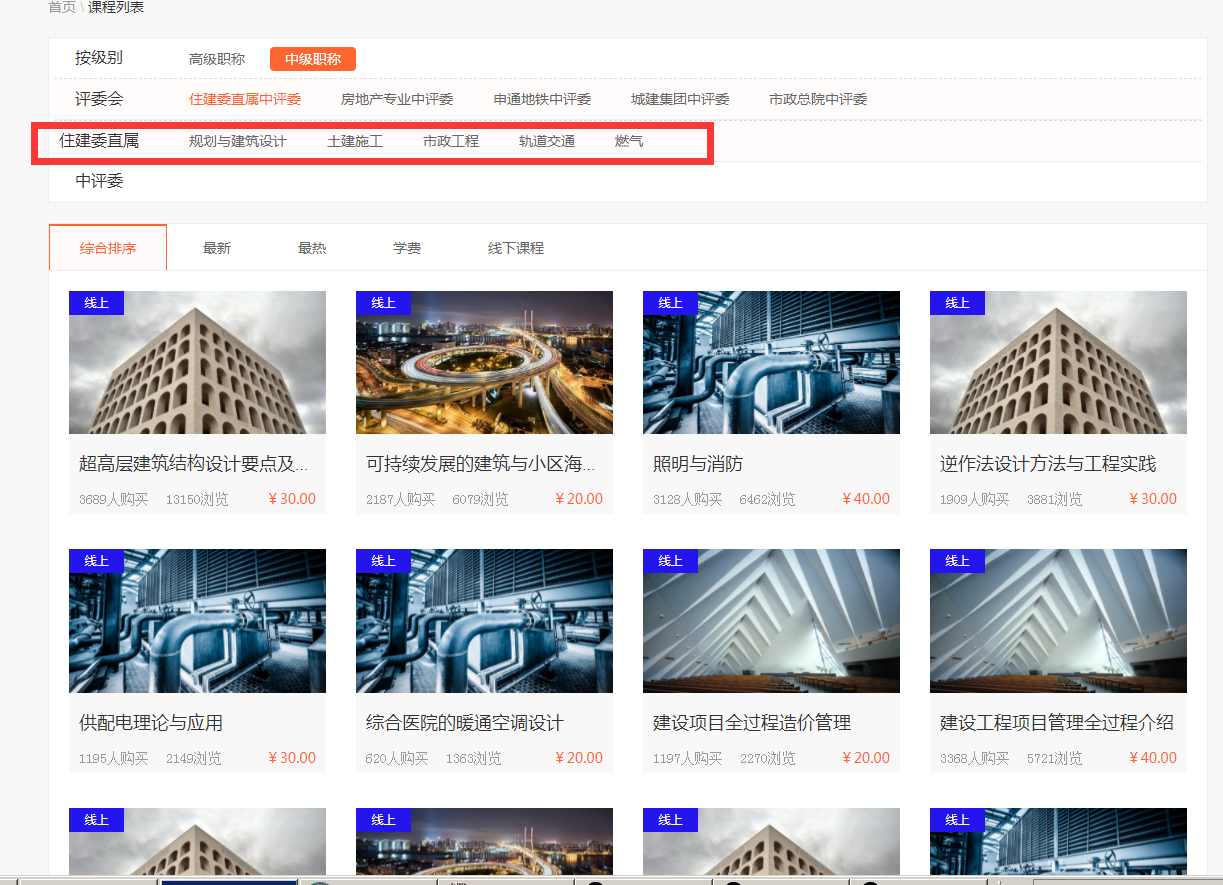1223x885 pixels.
Task: Open the 首页 breadcrumb link
Action: tap(62, 7)
